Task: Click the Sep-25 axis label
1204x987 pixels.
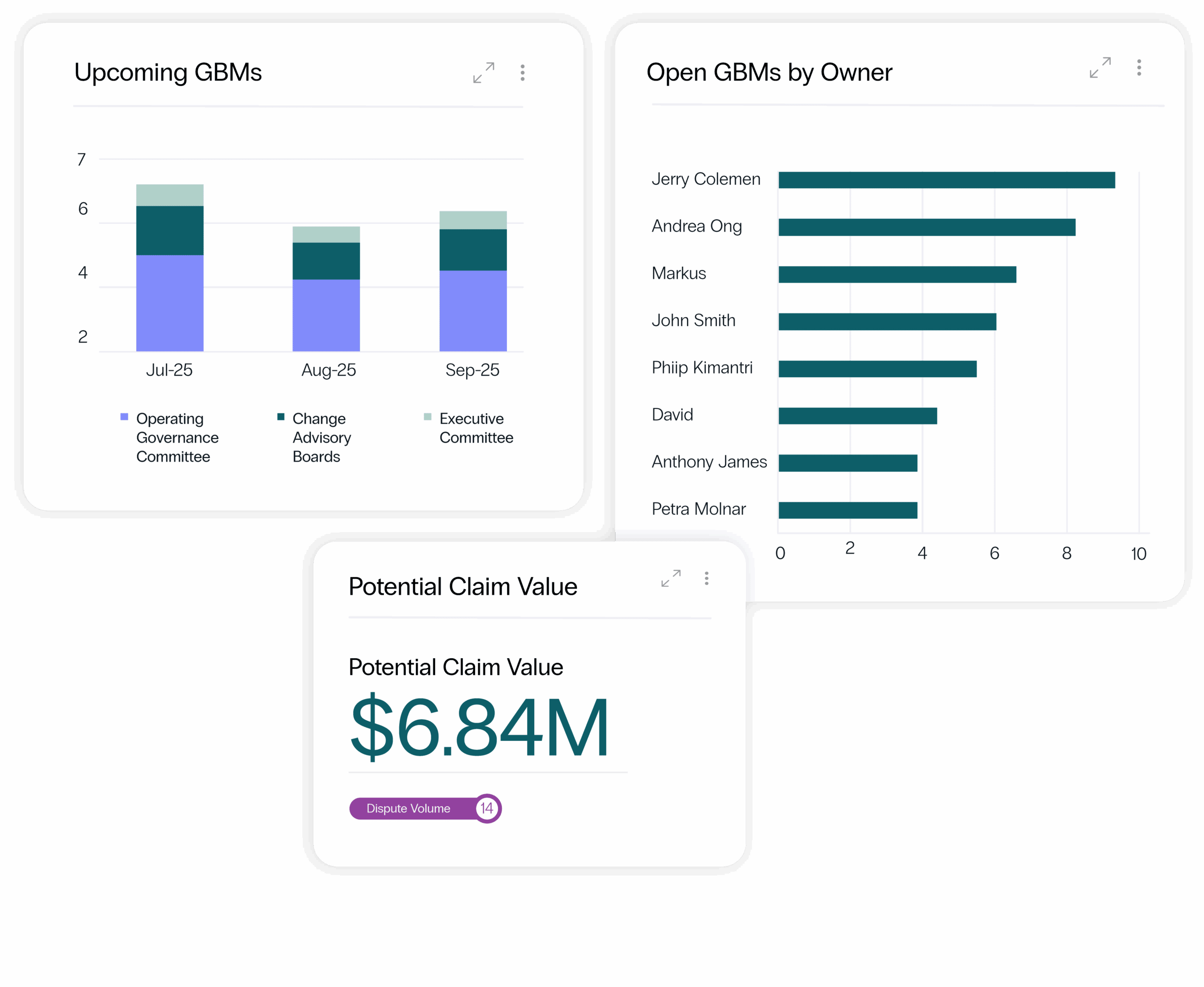Action: [472, 370]
